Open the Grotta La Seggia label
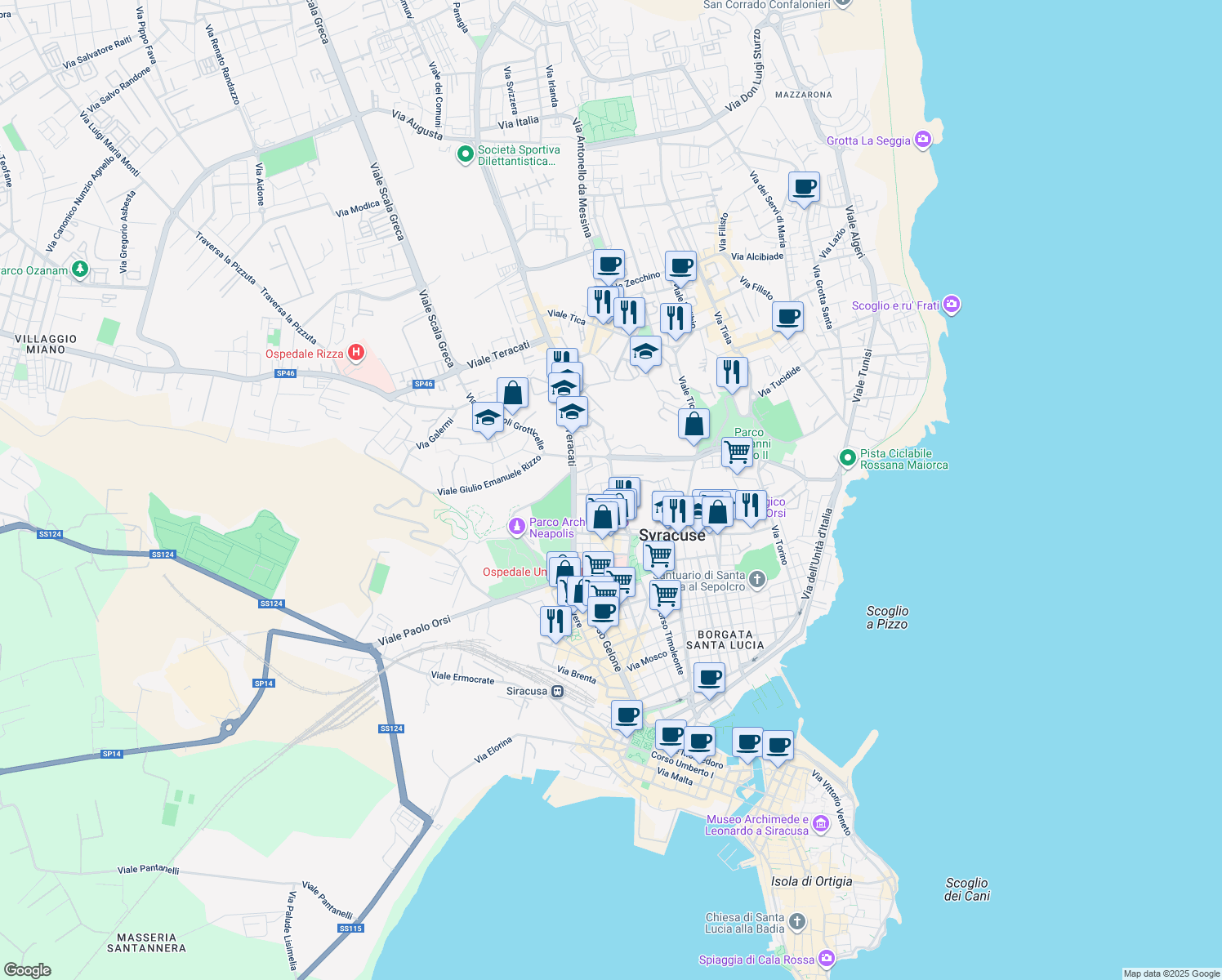This screenshot has width=1222, height=980. [x=868, y=140]
